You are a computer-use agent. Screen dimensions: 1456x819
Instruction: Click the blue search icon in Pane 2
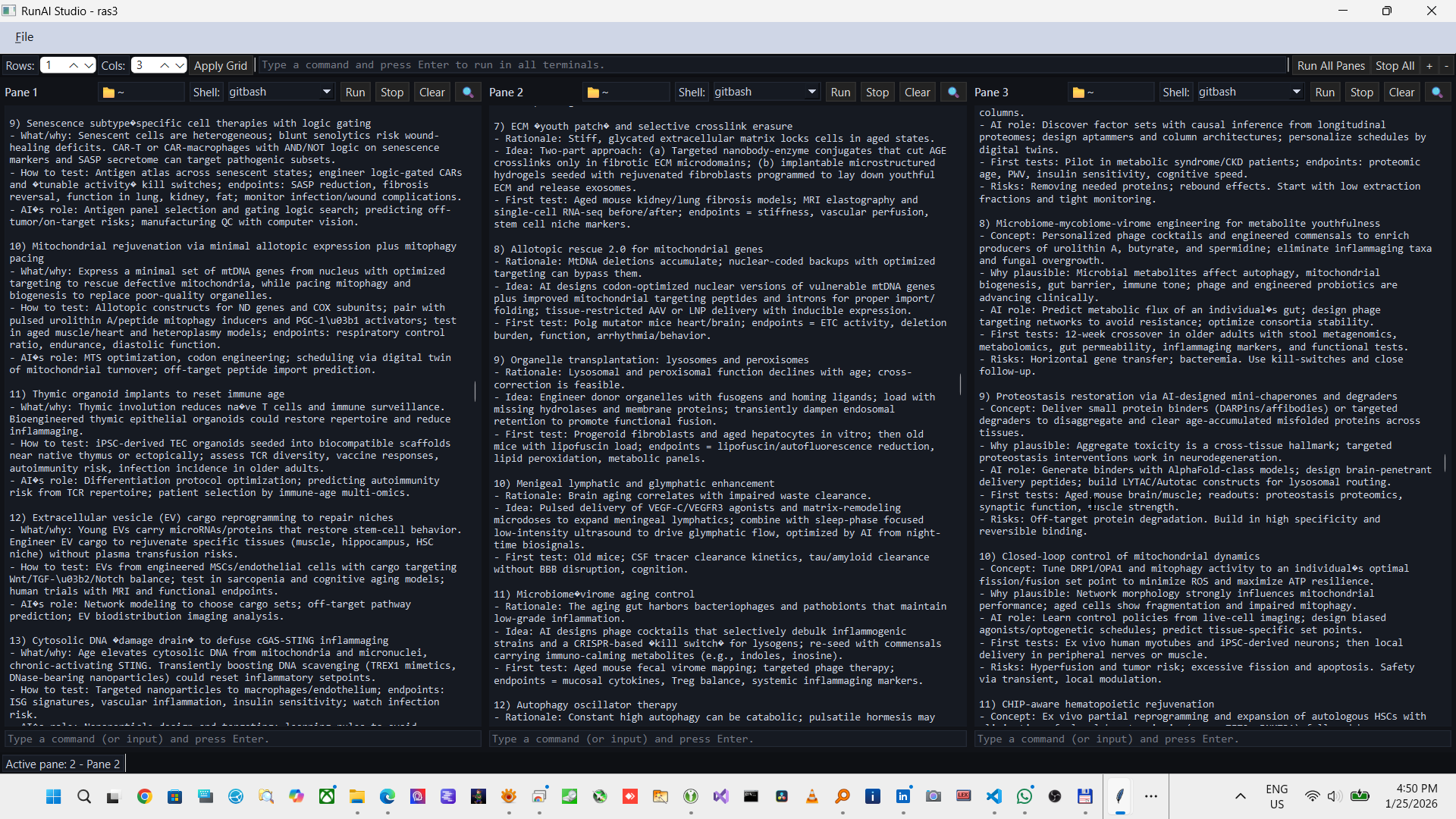tap(952, 92)
